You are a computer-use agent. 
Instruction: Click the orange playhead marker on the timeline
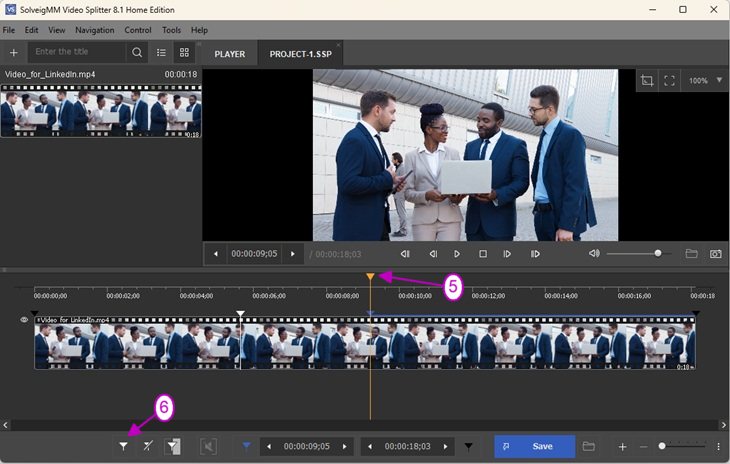[370, 277]
